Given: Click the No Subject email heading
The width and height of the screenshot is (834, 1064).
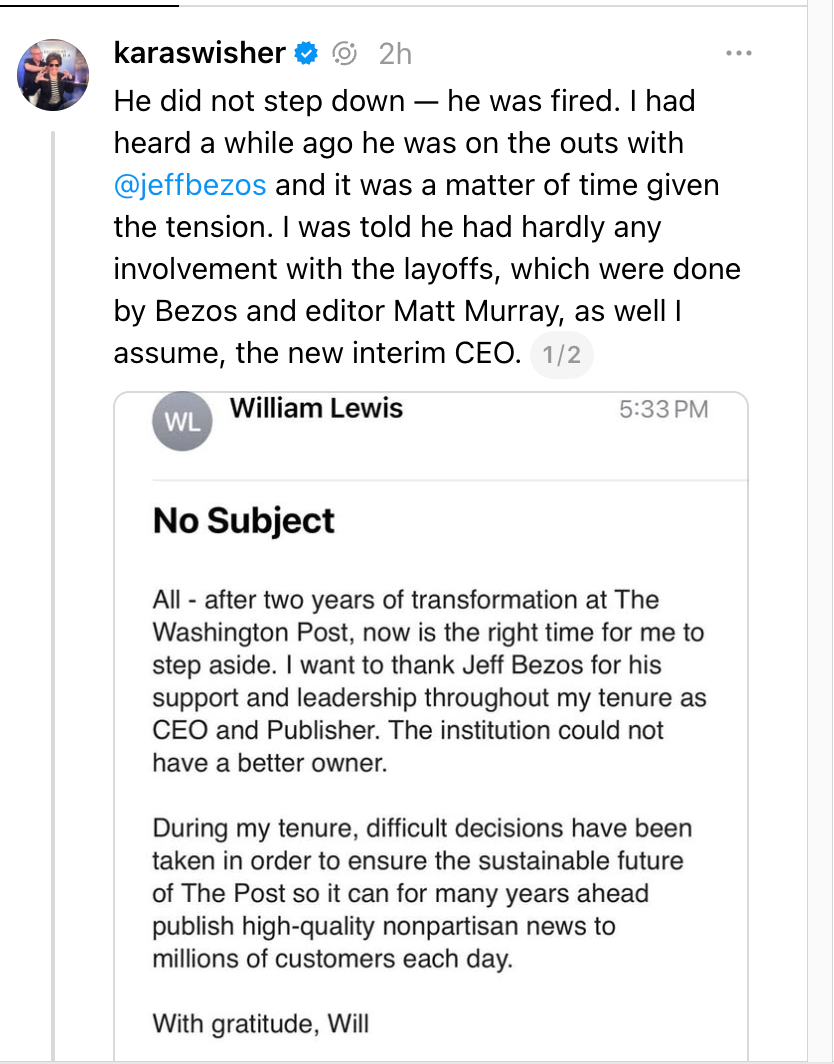Looking at the screenshot, I should tap(243, 521).
